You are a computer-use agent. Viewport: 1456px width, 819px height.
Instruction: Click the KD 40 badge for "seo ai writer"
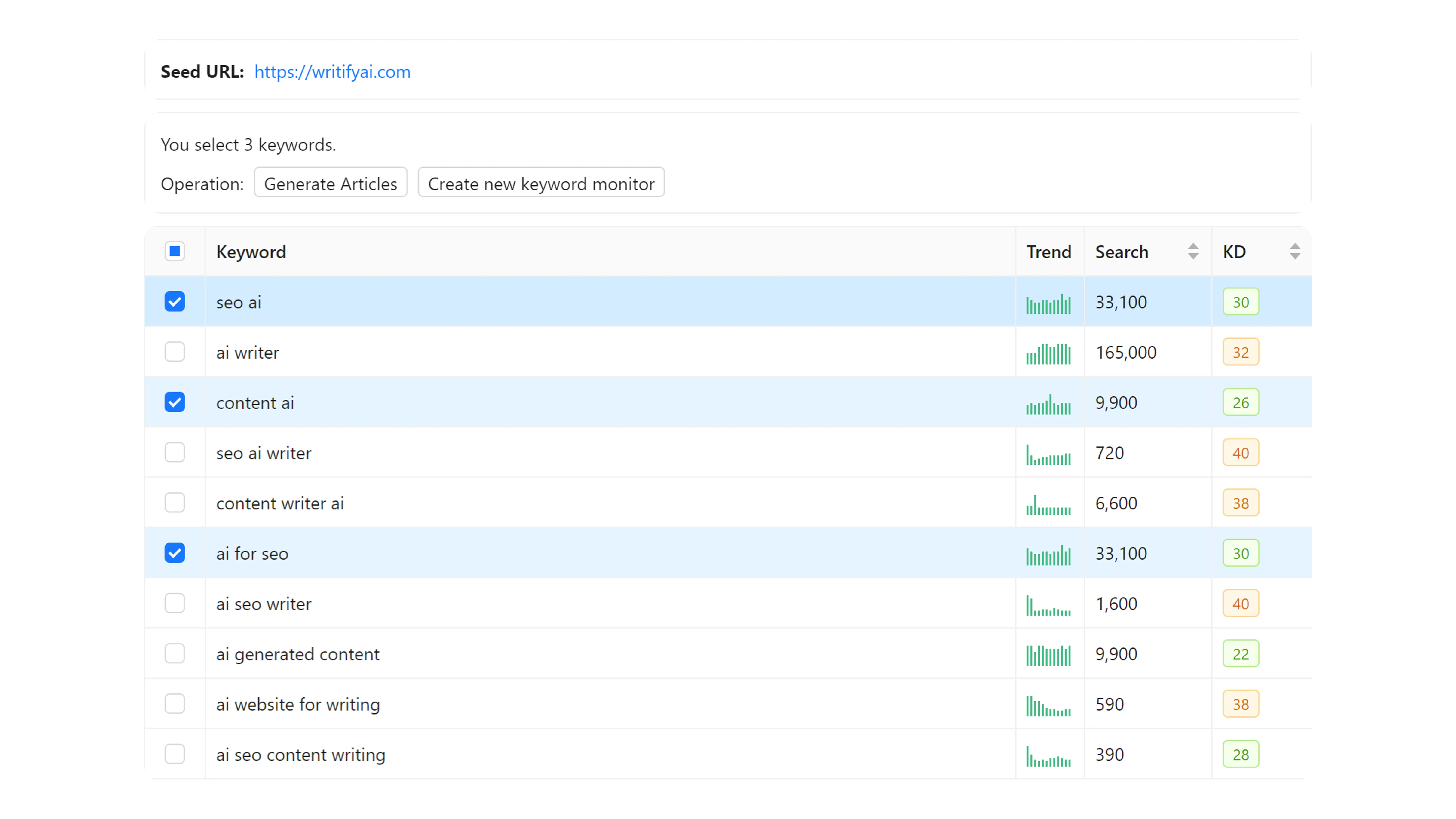(x=1241, y=452)
